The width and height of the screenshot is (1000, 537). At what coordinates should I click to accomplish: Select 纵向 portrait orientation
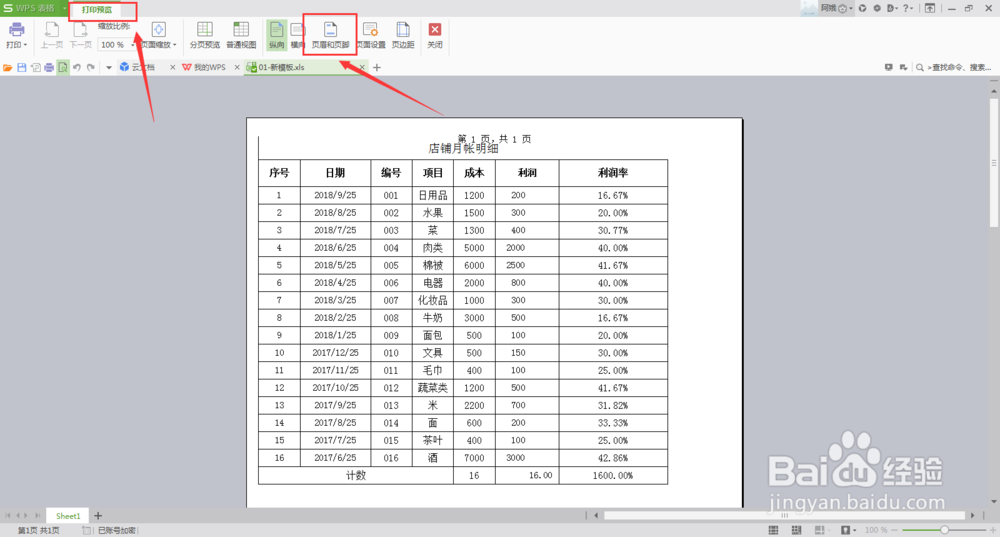click(x=276, y=34)
